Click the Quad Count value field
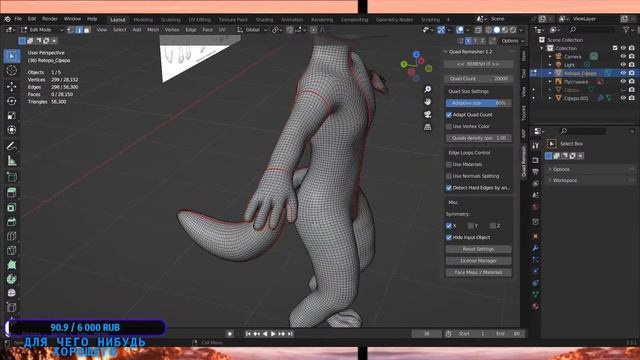 [x=478, y=78]
